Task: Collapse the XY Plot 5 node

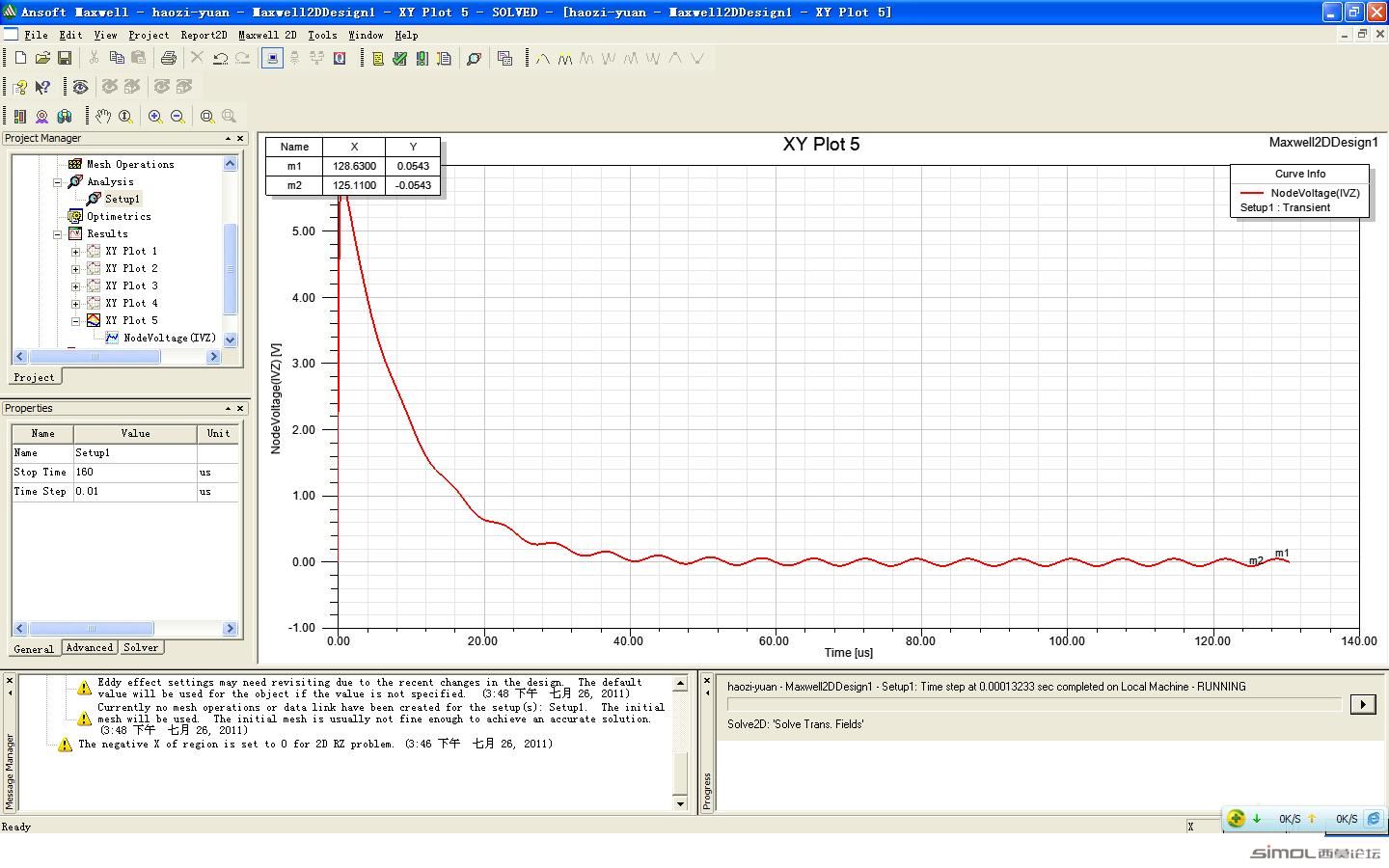Action: 76,320
